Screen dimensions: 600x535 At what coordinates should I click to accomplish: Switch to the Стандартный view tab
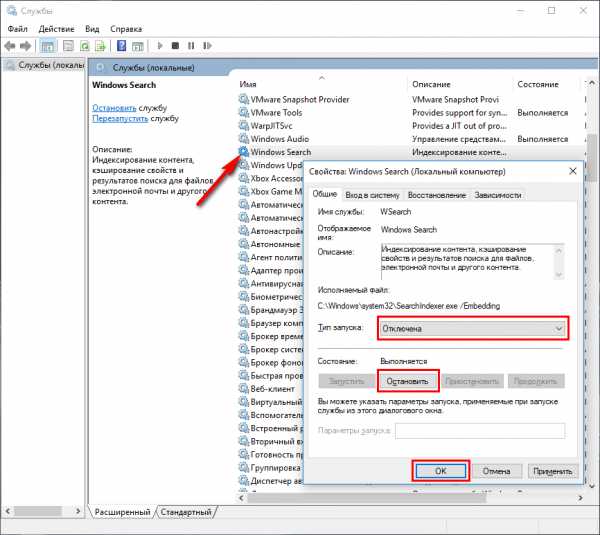tap(186, 512)
